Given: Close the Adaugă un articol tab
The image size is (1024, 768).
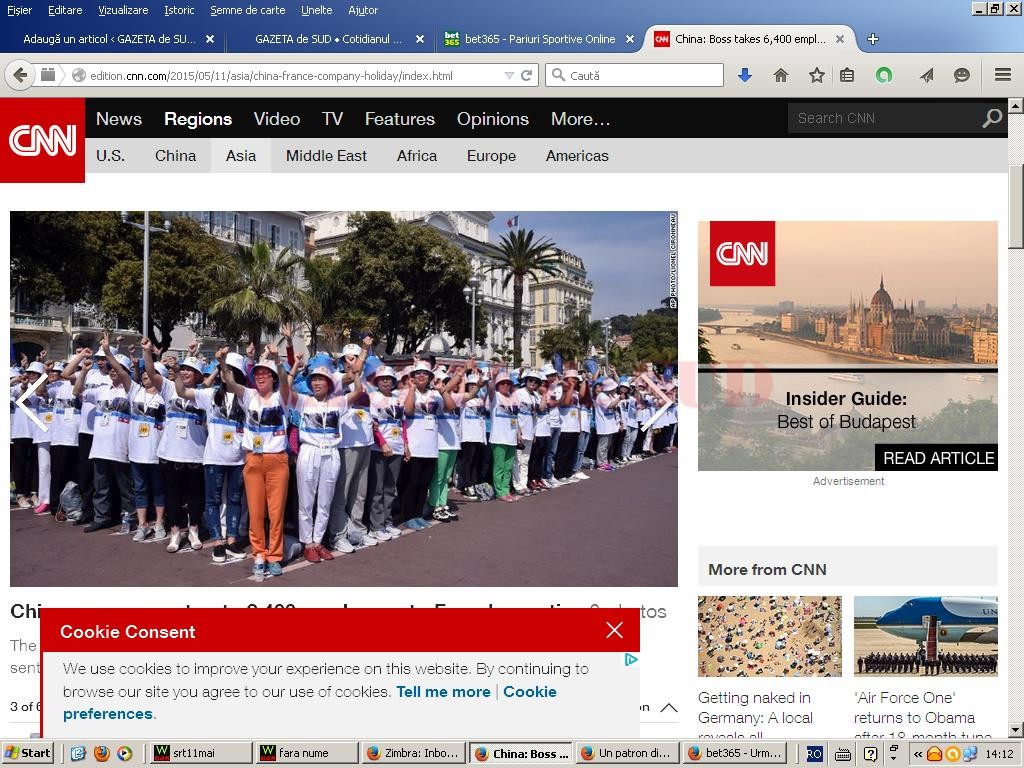Looking at the screenshot, I should (210, 39).
